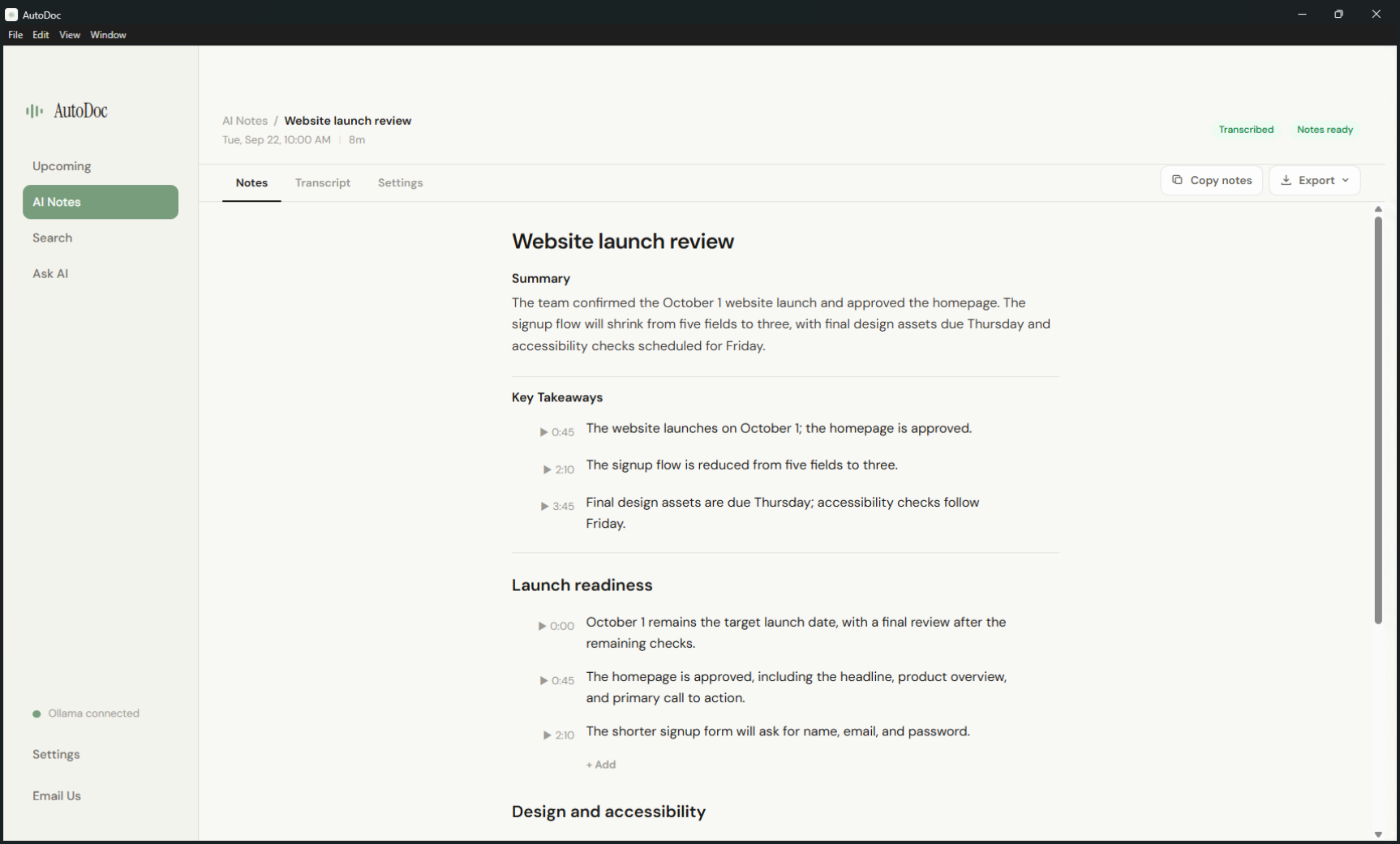This screenshot has width=1400, height=844.
Task: Add an item with the + Add link
Action: point(601,765)
